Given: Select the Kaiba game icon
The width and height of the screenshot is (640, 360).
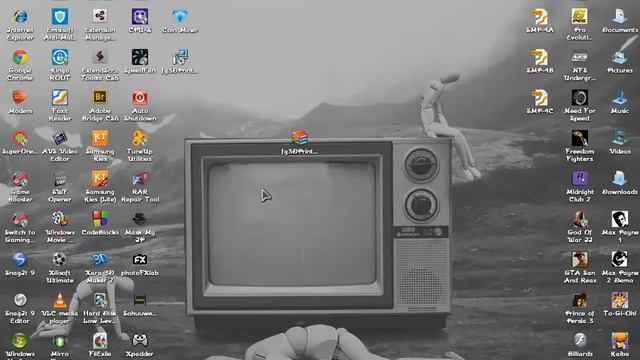Looking at the screenshot, I should [x=620, y=340].
